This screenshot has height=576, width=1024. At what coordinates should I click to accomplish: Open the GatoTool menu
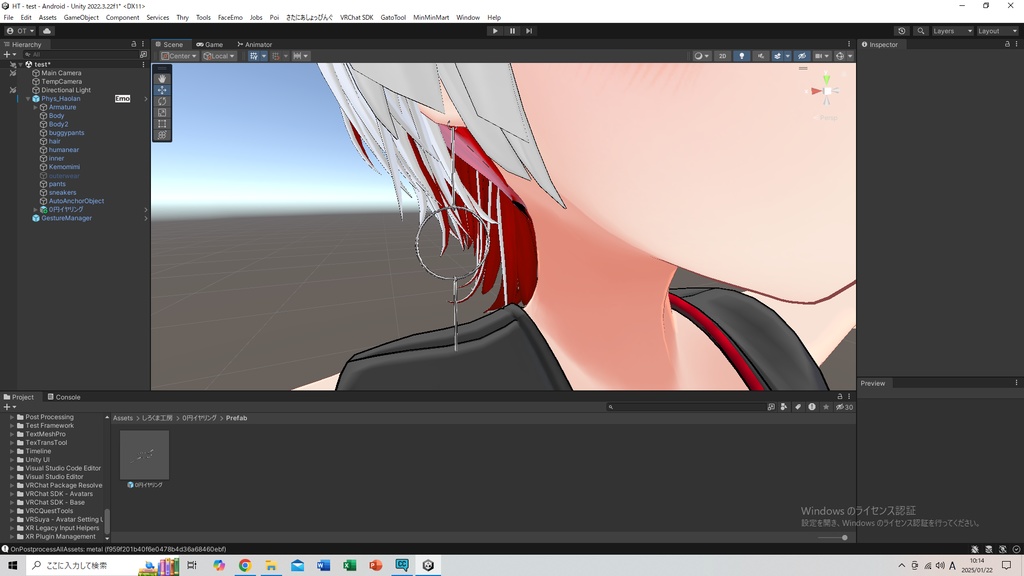click(393, 18)
